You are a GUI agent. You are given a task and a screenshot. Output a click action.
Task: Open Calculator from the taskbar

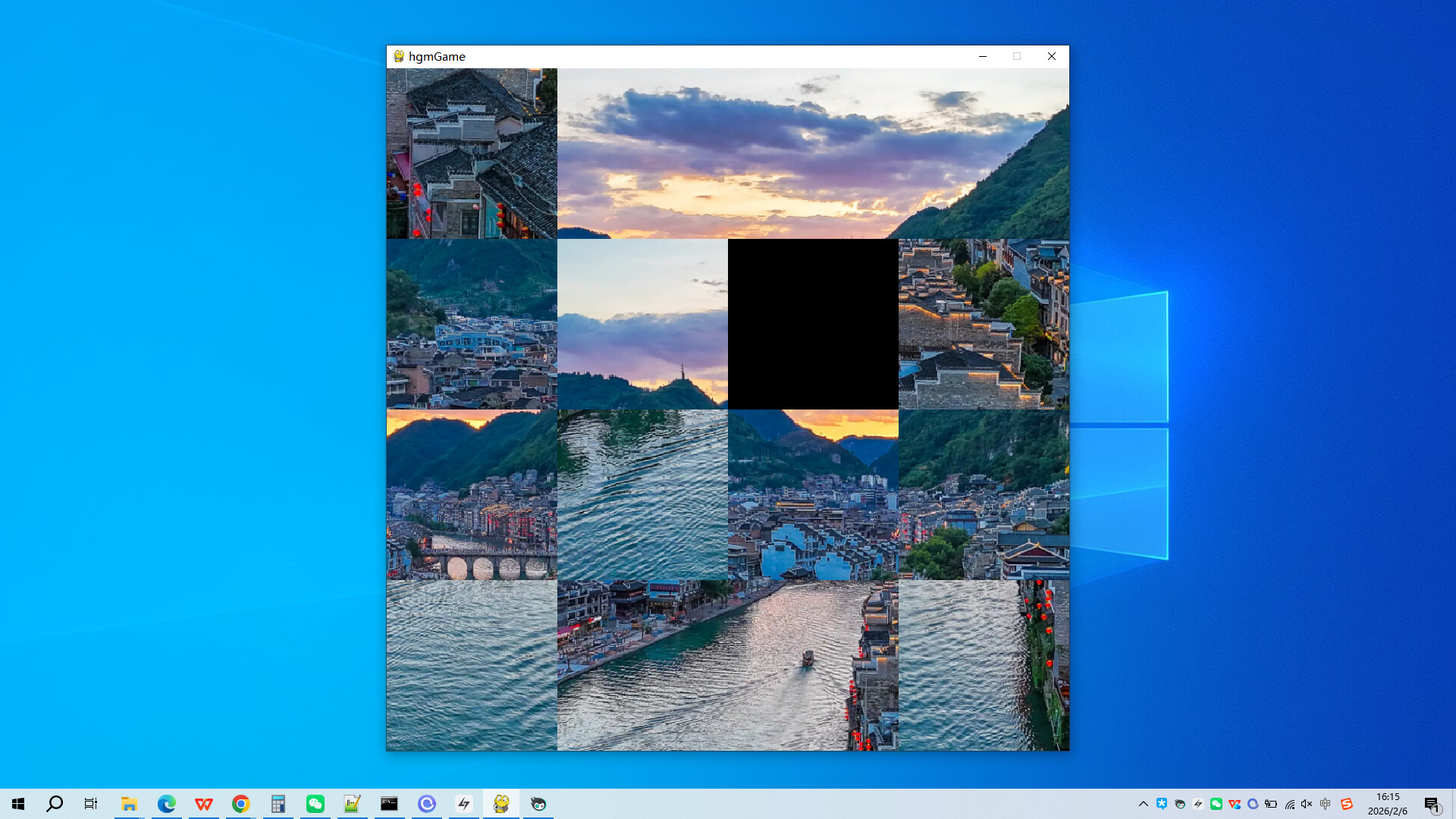coord(278,804)
